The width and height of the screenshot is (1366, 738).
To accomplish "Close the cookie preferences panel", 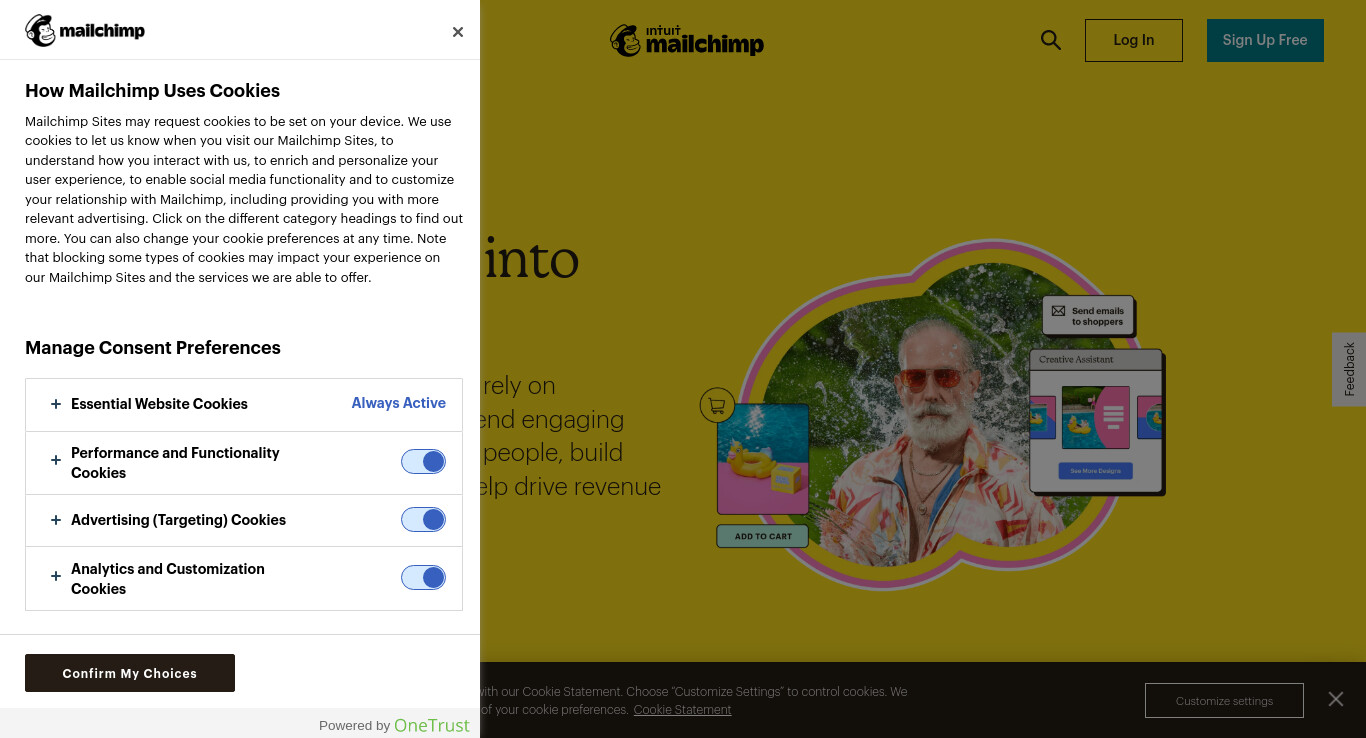I will (458, 32).
